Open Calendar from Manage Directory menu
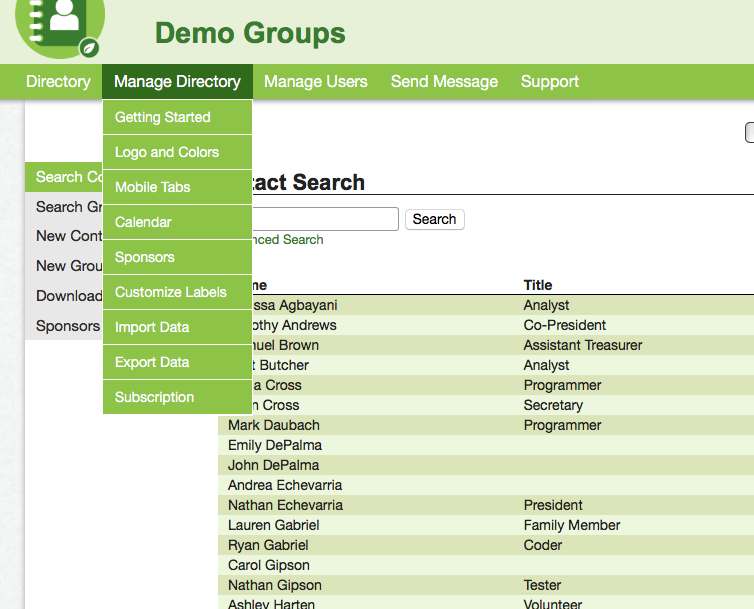The width and height of the screenshot is (754, 609). (x=143, y=222)
